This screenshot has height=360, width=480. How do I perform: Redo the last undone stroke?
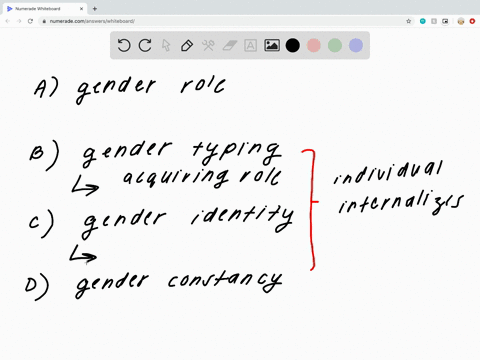145,45
